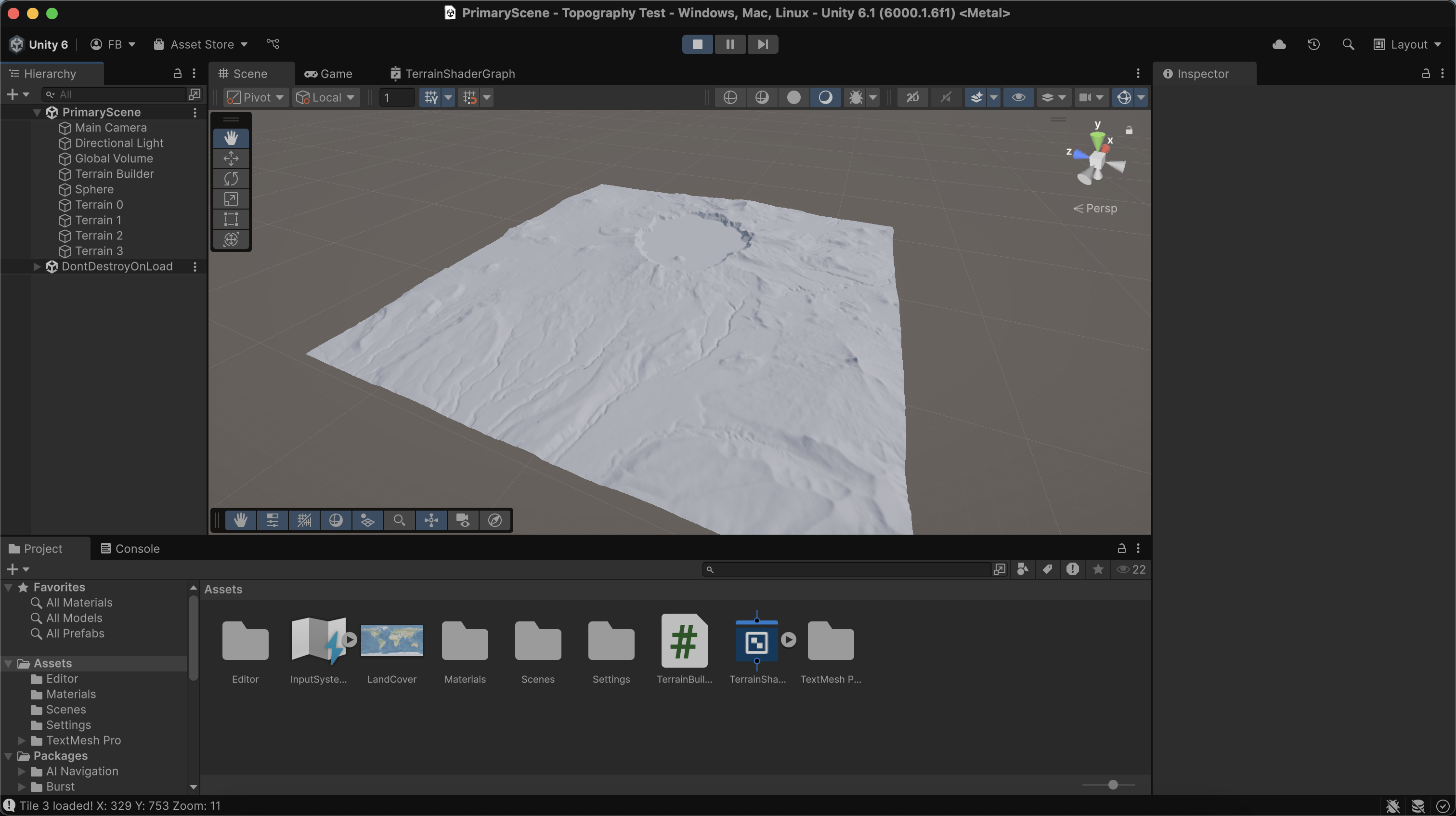Collapse the Packages folder in Project panel
The height and width of the screenshot is (816, 1456).
[8, 755]
